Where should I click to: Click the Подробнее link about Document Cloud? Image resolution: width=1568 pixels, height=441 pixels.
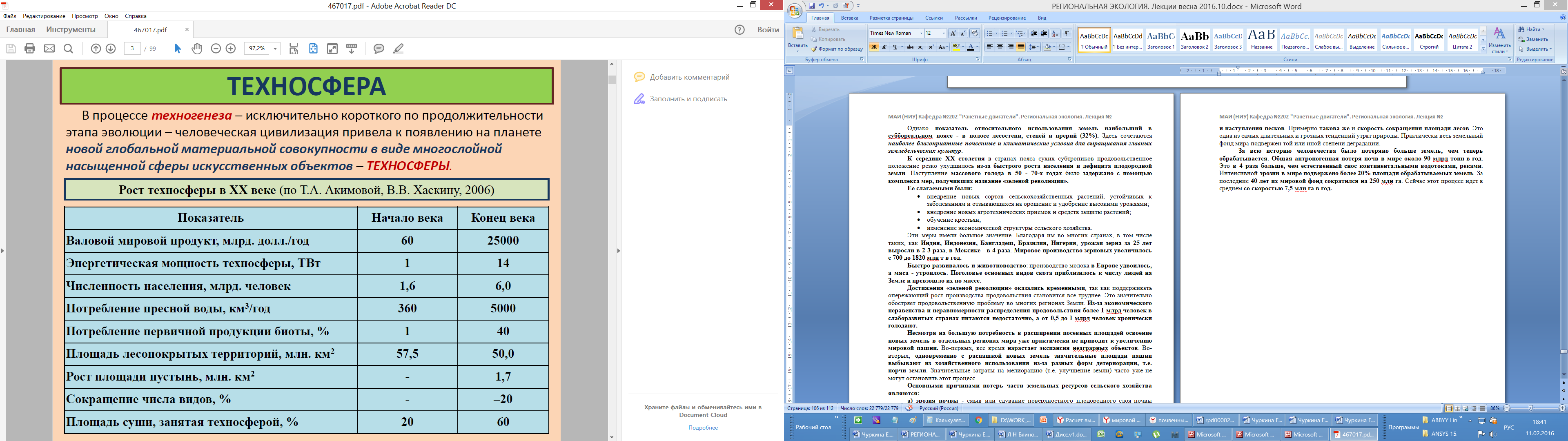pos(703,428)
